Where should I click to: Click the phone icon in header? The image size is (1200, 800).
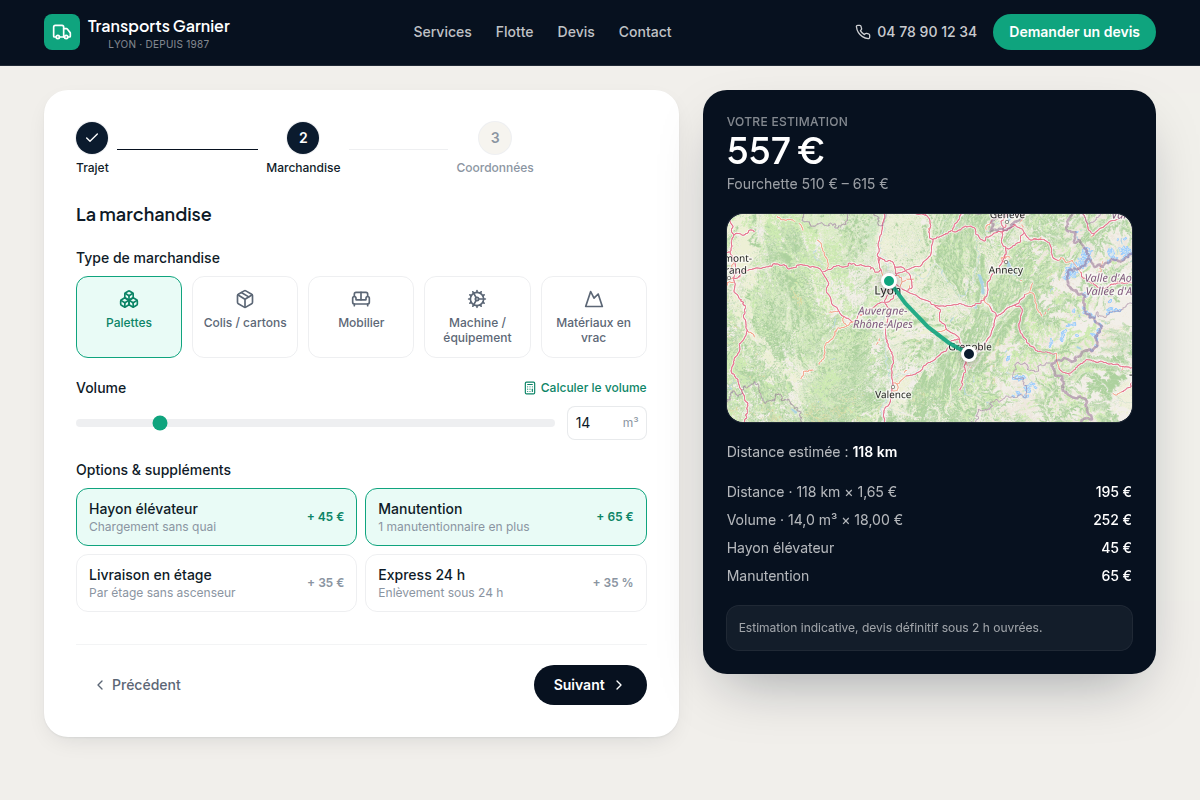click(863, 32)
